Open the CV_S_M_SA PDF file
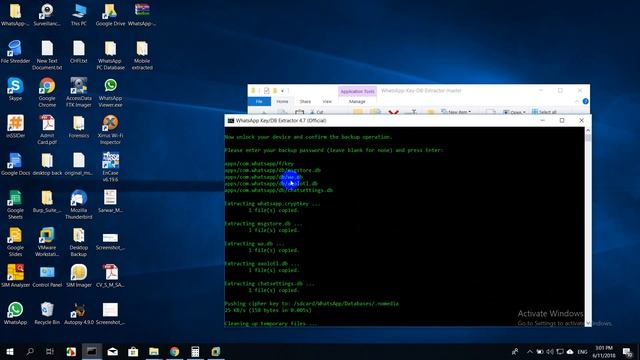The width and height of the screenshot is (640, 360). pos(110,276)
